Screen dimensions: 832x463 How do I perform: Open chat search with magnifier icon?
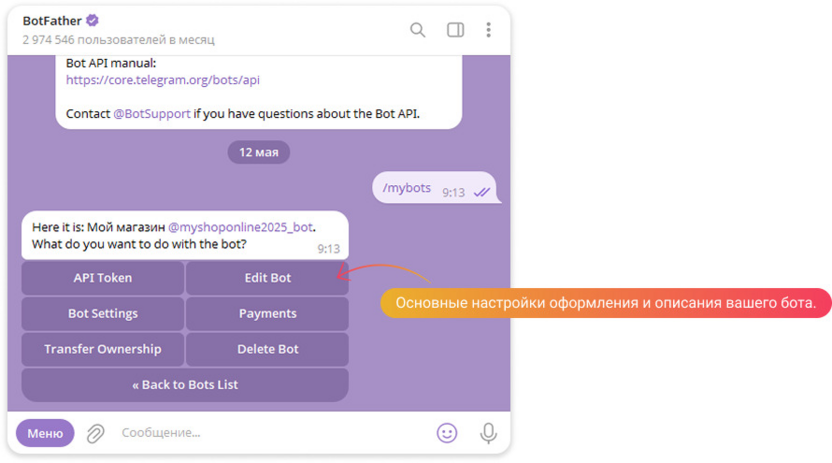(x=418, y=30)
